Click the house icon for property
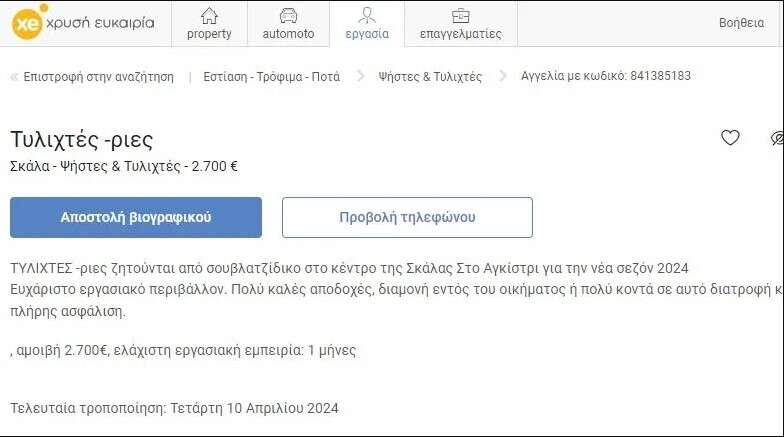This screenshot has width=784, height=437. tap(209, 15)
